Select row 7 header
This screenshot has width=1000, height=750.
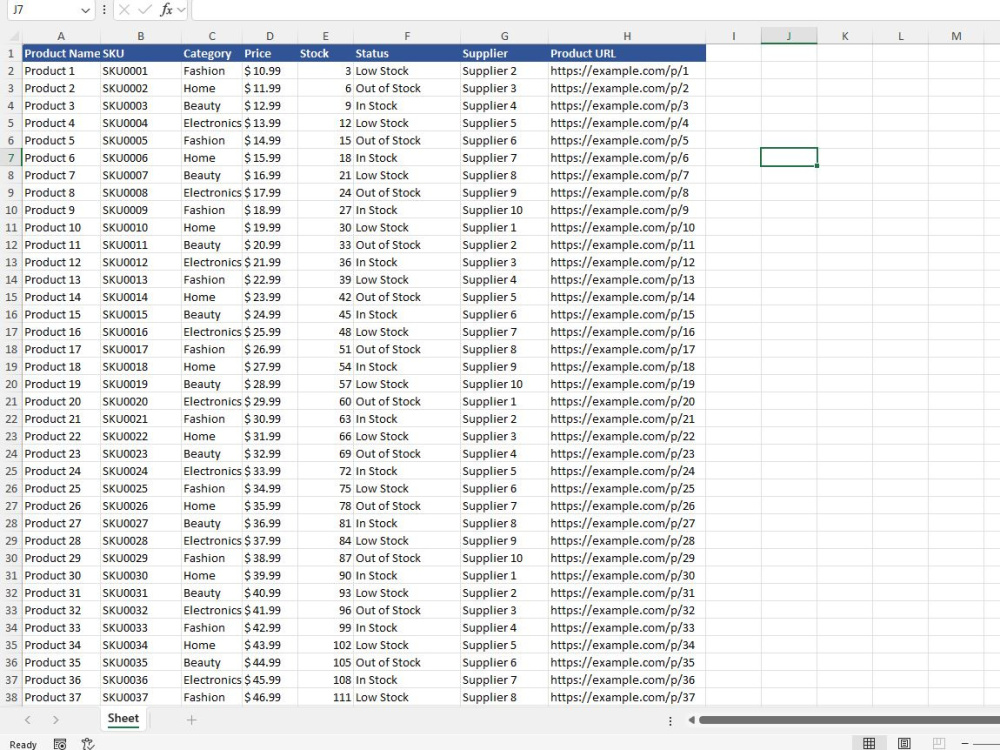tap(11, 158)
